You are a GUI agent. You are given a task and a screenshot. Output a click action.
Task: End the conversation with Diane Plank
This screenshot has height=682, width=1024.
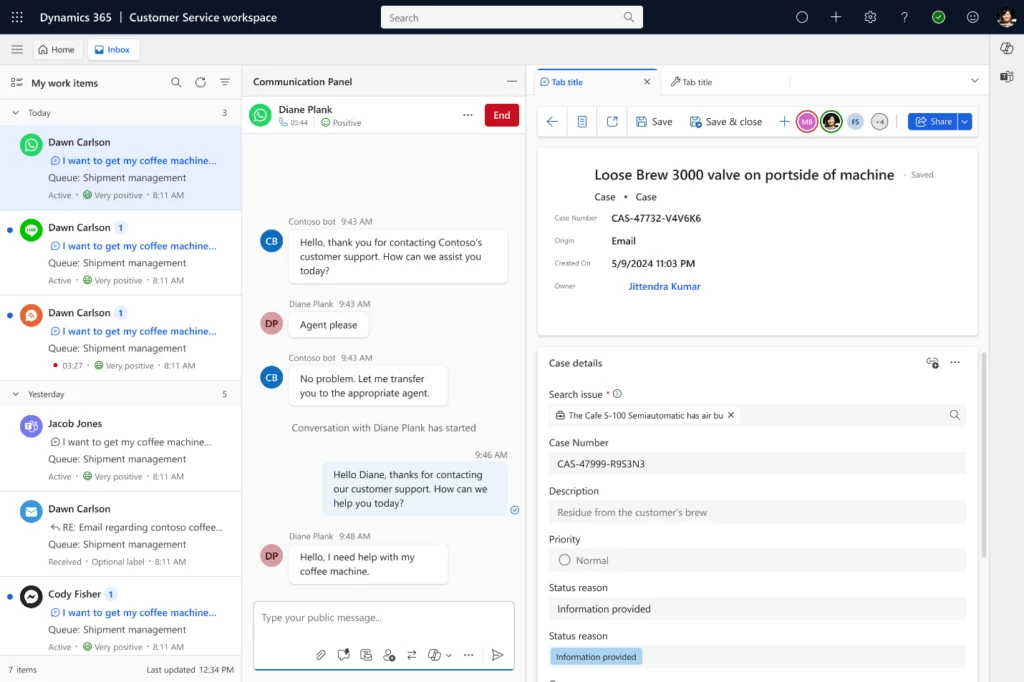pos(501,115)
